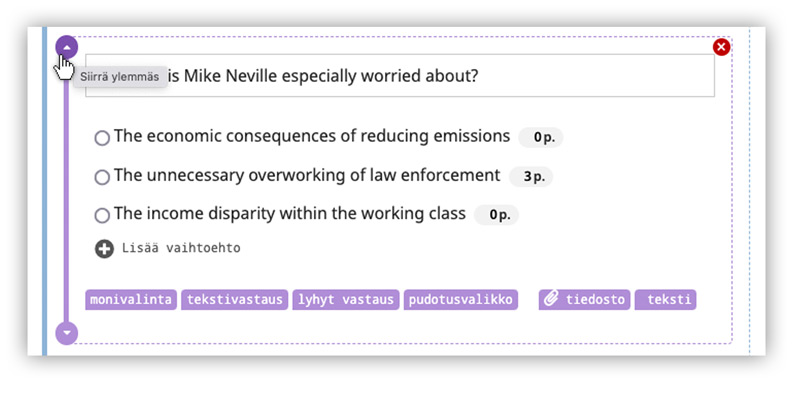The image size is (800, 413).
Task: Click the plus icon to add option
Action: click(104, 248)
